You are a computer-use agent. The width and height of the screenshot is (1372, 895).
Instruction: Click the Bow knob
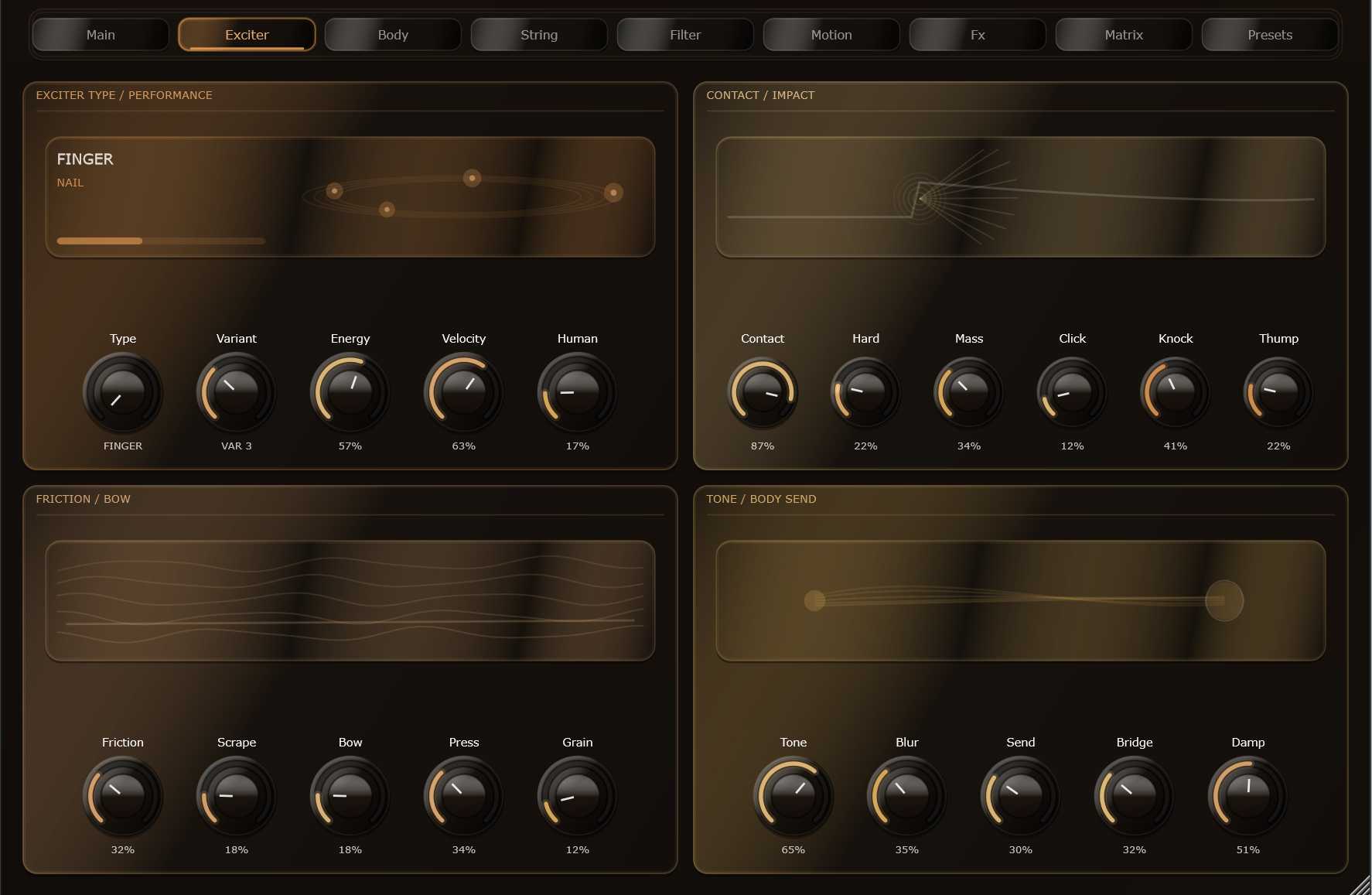(x=350, y=796)
